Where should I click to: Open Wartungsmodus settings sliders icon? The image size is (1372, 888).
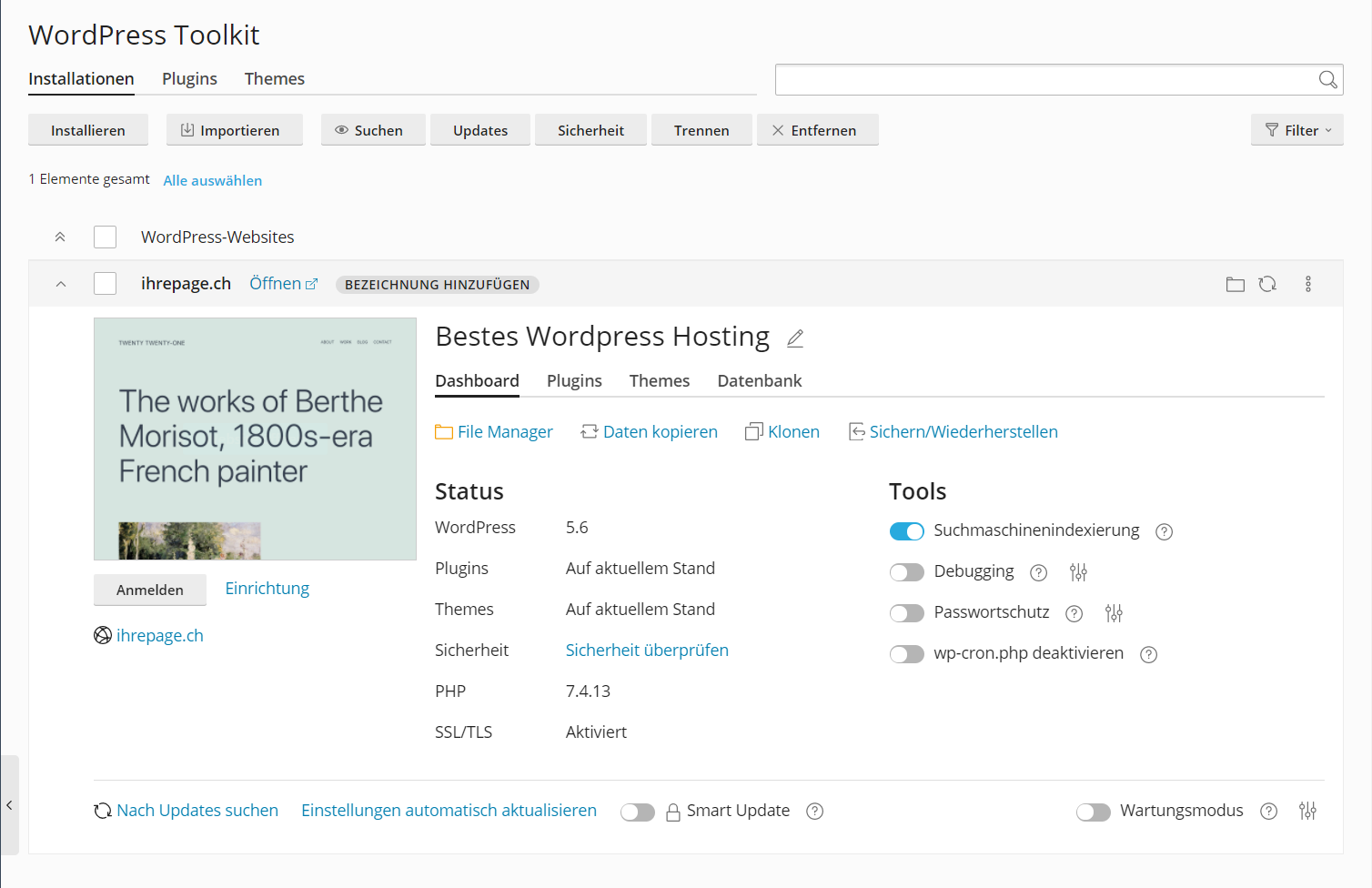click(x=1308, y=810)
